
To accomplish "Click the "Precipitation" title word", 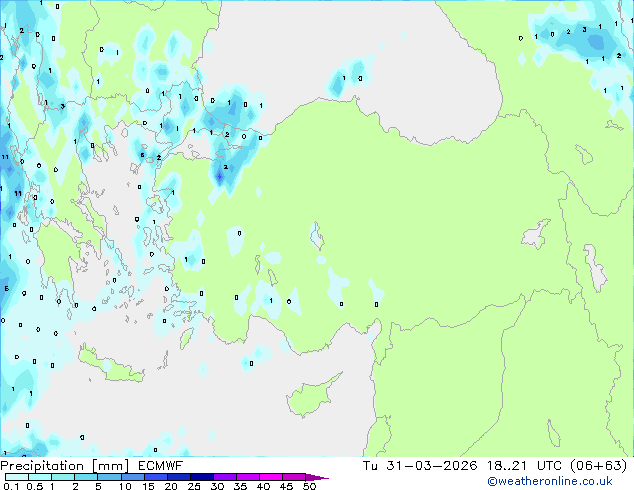I will click(x=42, y=466).
